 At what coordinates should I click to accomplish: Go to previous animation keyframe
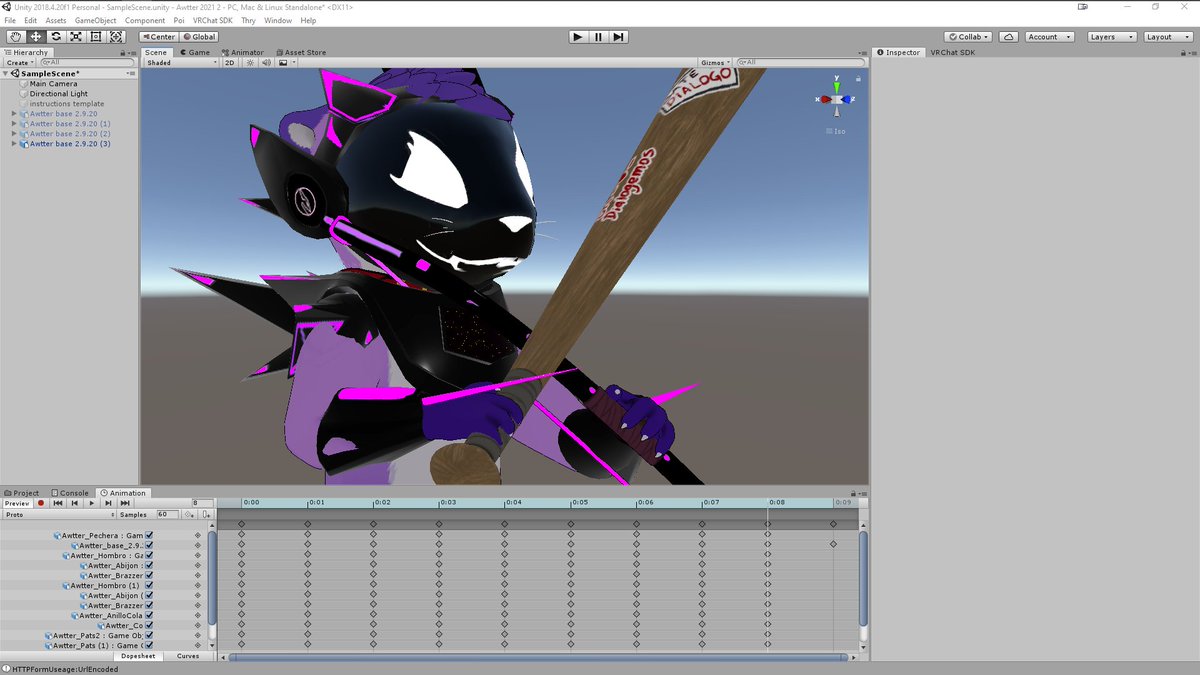(x=75, y=503)
